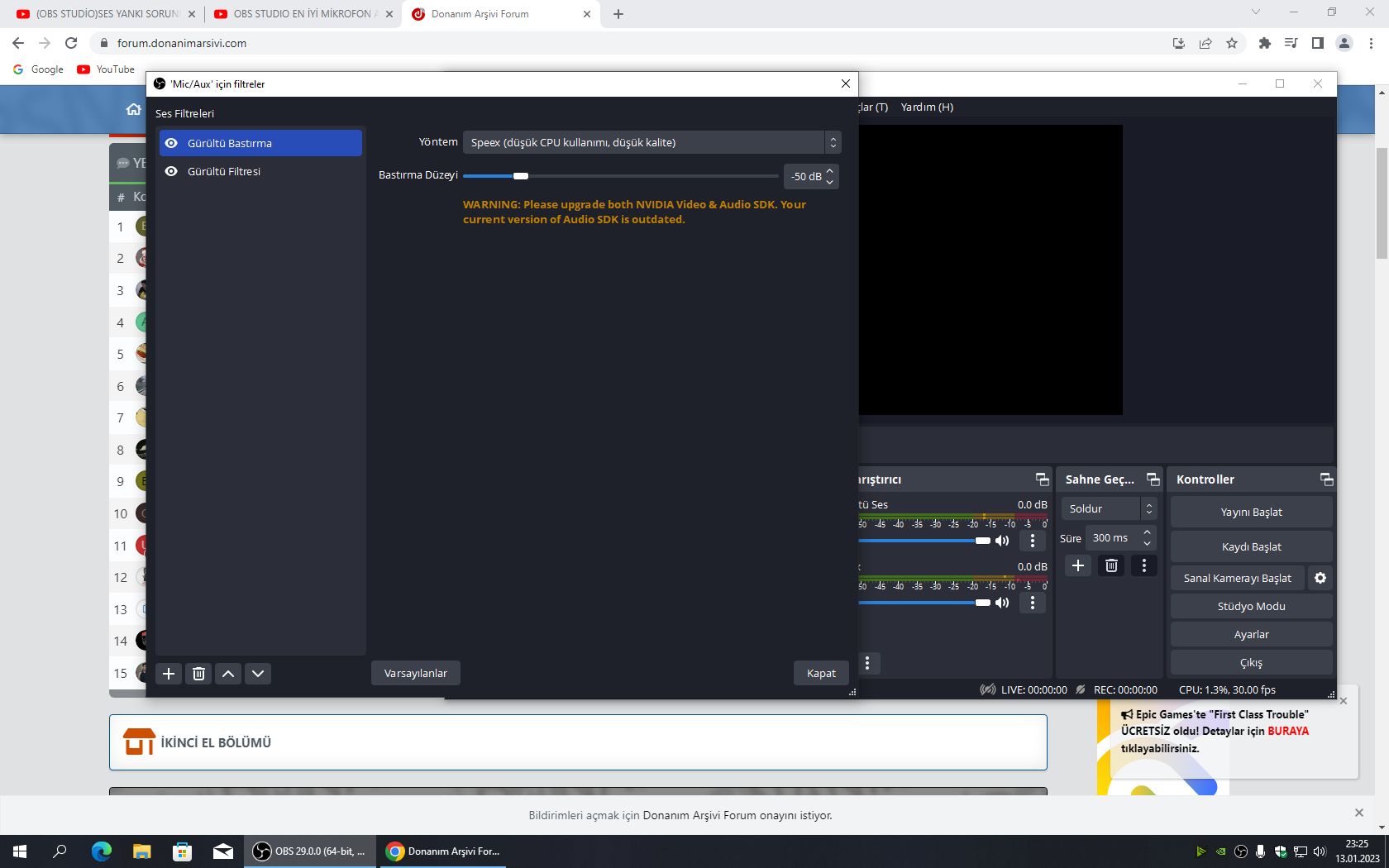Open the Soldur transition dropdown
Screen dimensions: 1389x868
tap(1109, 508)
